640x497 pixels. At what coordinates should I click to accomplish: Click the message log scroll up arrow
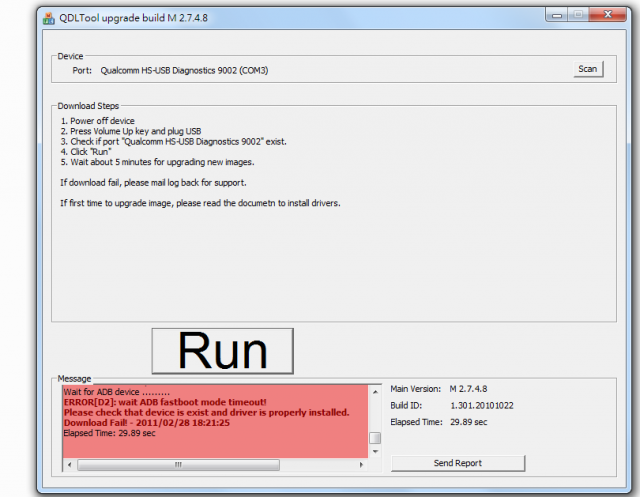(375, 392)
